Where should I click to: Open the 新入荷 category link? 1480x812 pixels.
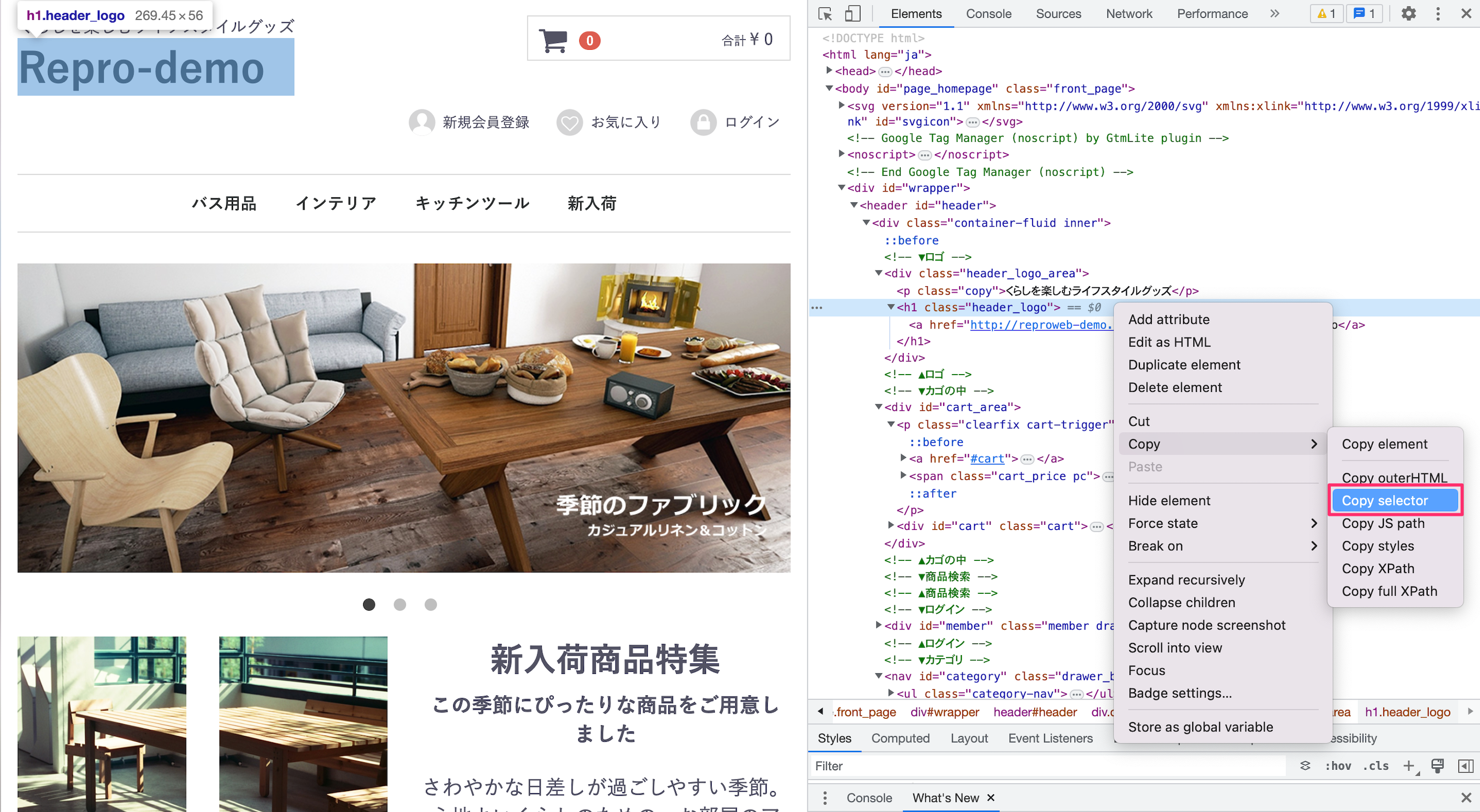click(592, 204)
